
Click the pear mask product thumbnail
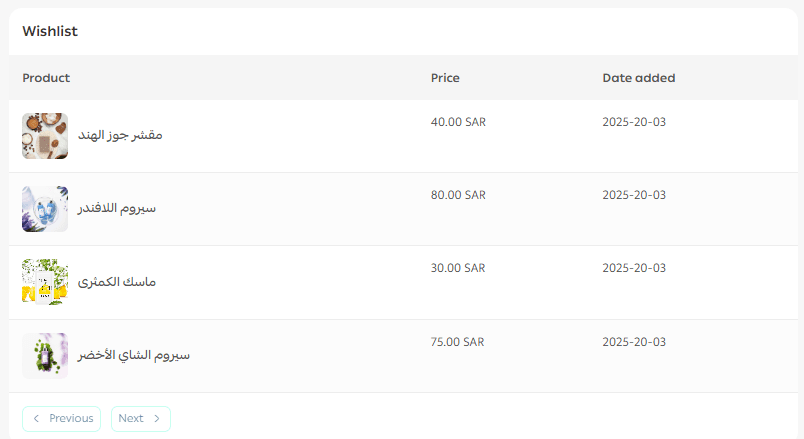click(x=45, y=282)
